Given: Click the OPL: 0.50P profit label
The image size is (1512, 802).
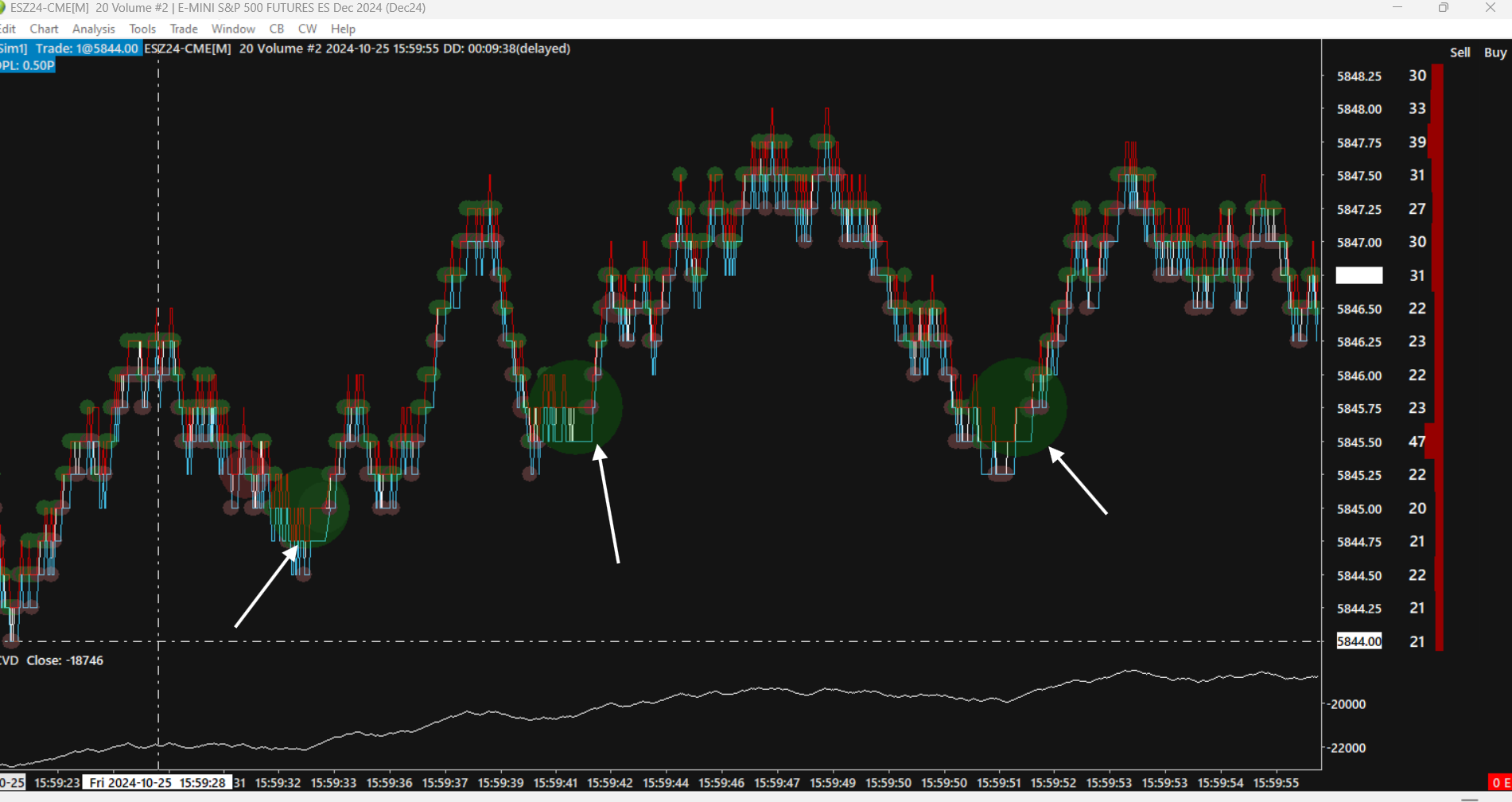Looking at the screenshot, I should coord(27,65).
